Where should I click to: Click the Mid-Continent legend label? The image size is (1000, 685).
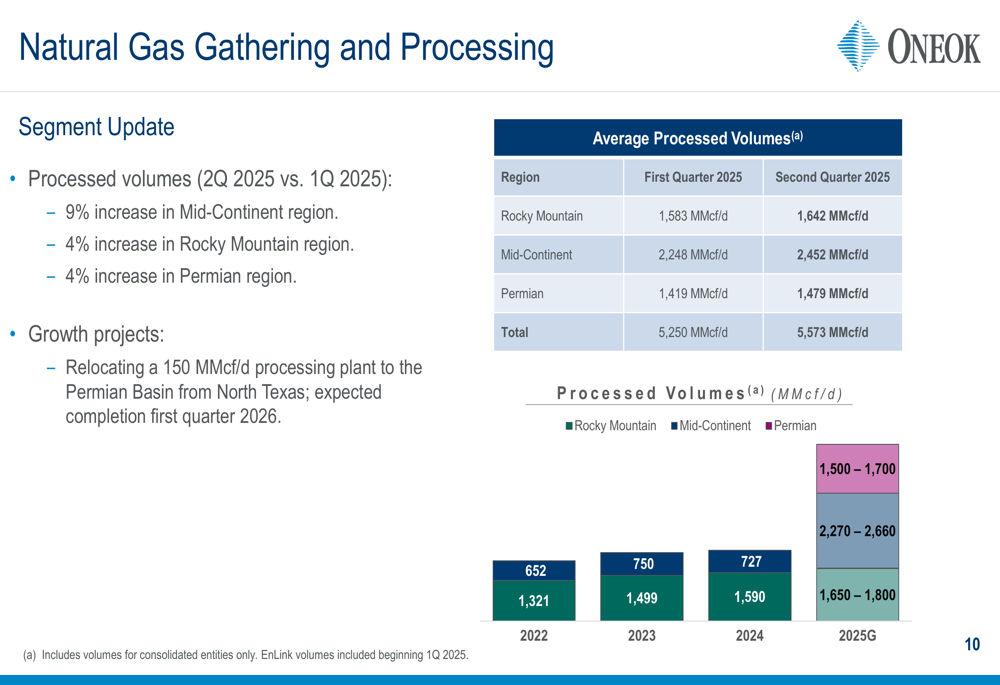716,426
